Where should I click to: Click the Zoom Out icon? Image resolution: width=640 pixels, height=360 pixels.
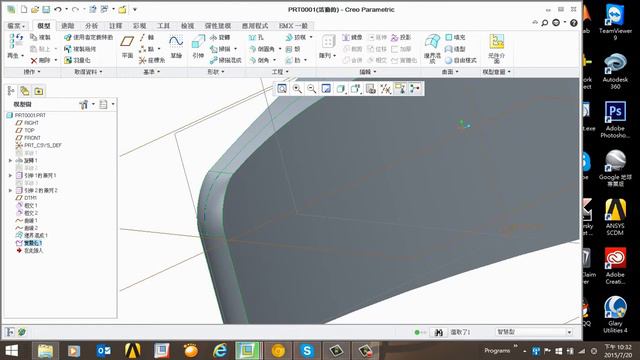311,89
